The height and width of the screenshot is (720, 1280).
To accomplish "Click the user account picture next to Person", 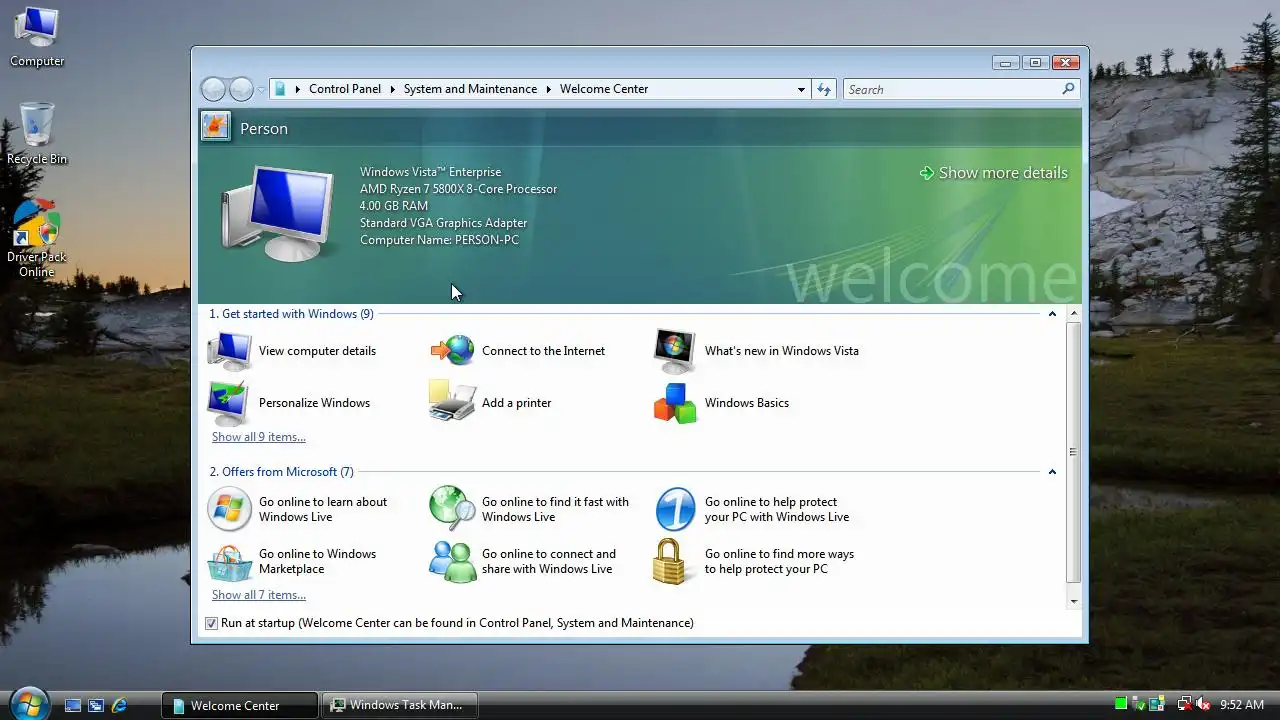I will pyautogui.click(x=215, y=127).
